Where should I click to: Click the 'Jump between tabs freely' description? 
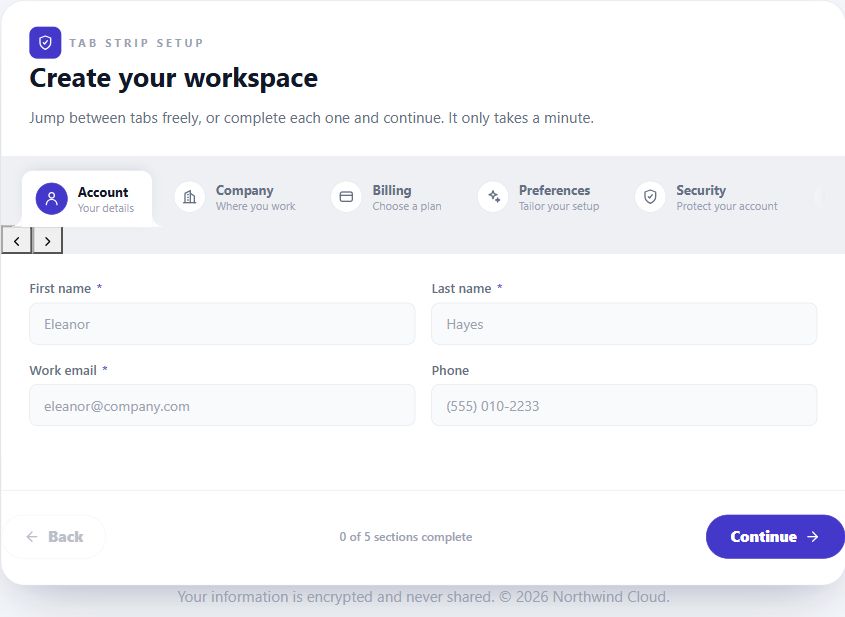click(311, 118)
